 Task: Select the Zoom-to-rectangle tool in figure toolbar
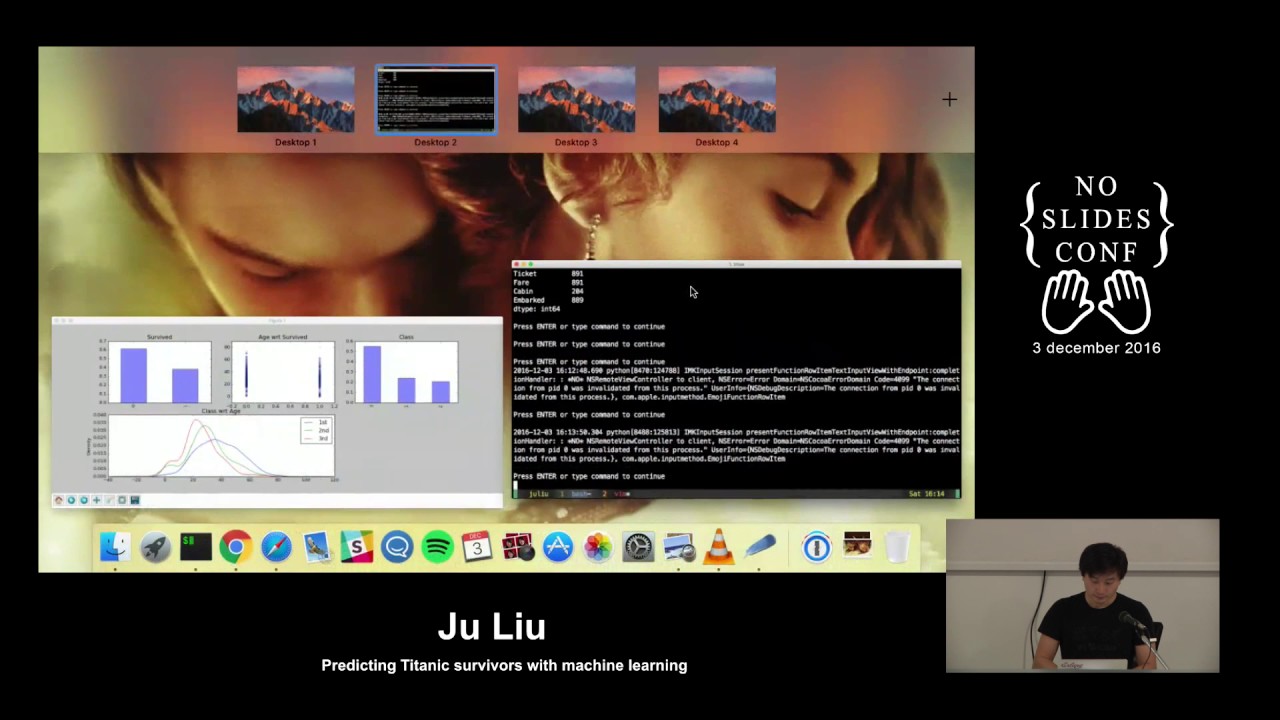pyautogui.click(x=109, y=500)
